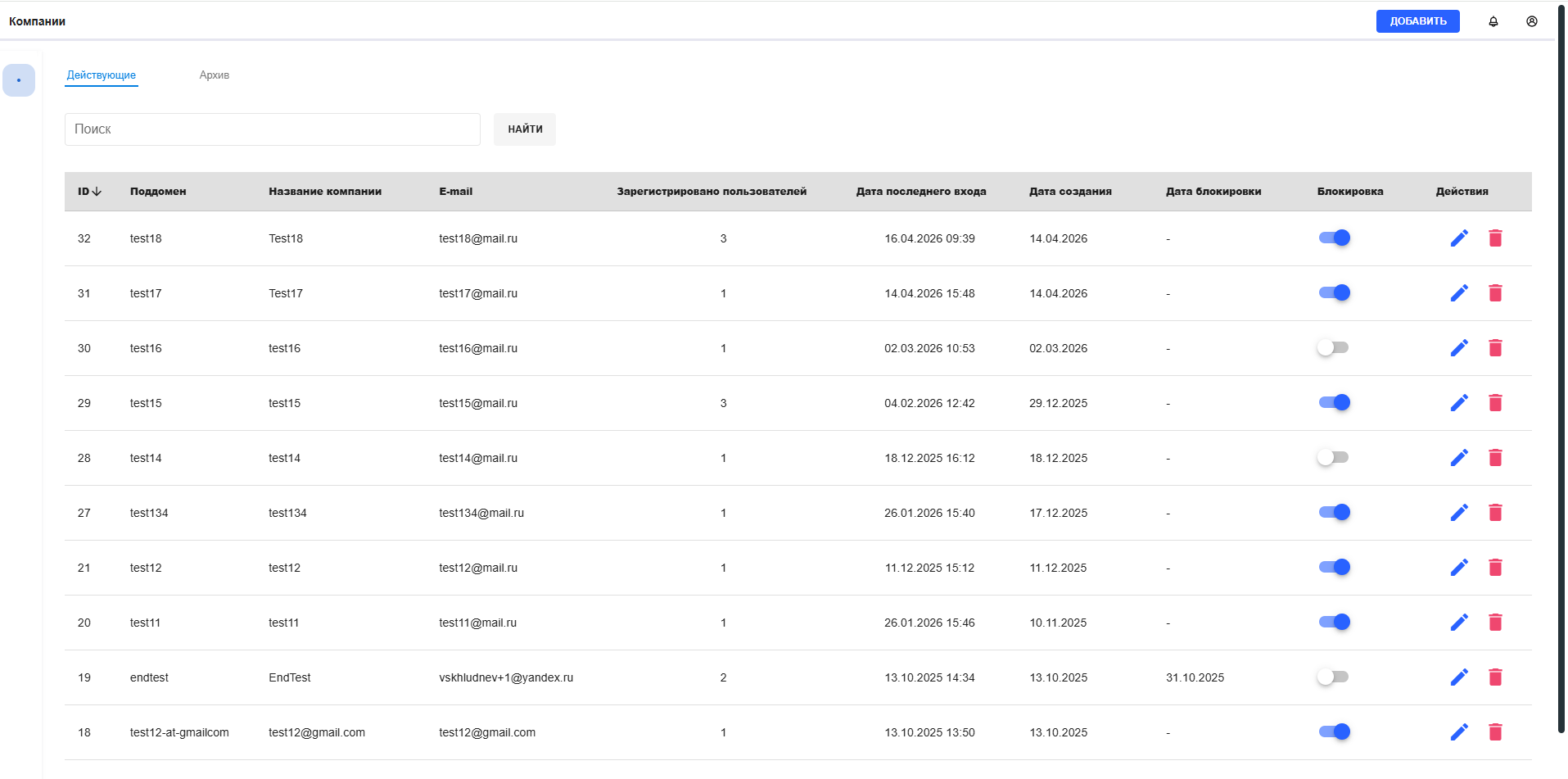This screenshot has width=1568, height=779.
Task: Edit the test134 row
Action: point(1459,513)
